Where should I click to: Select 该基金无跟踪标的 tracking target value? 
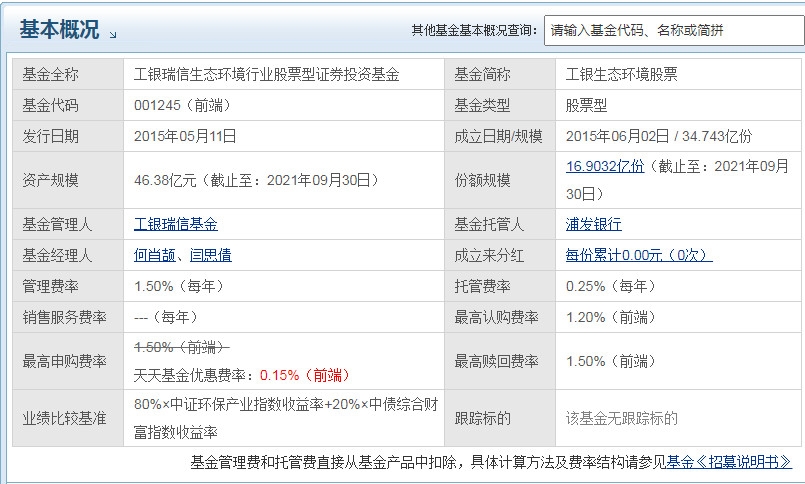621,418
